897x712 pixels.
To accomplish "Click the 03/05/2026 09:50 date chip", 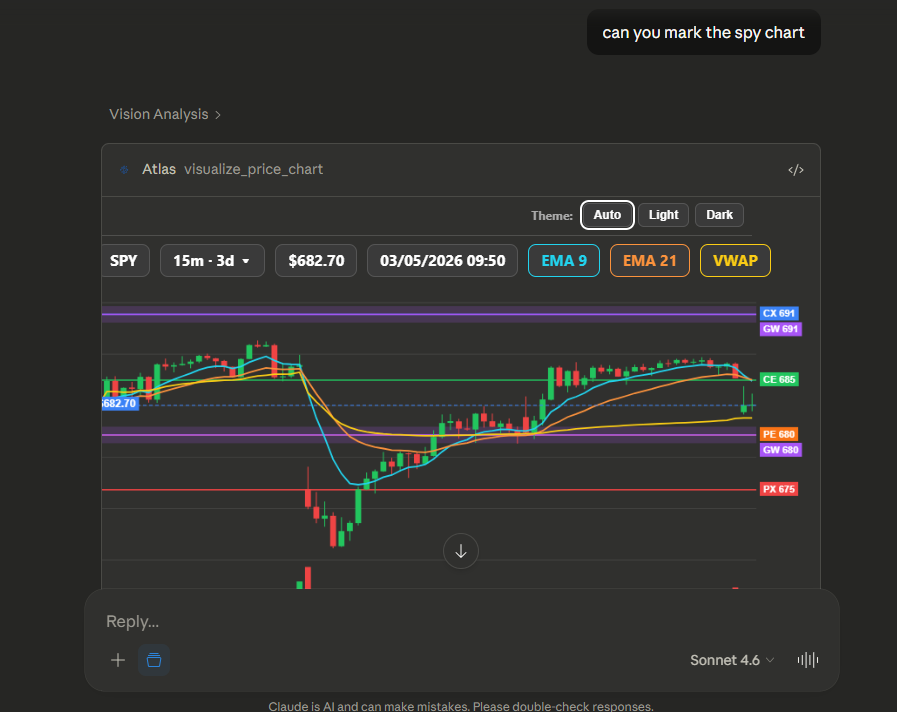I will coord(442,261).
